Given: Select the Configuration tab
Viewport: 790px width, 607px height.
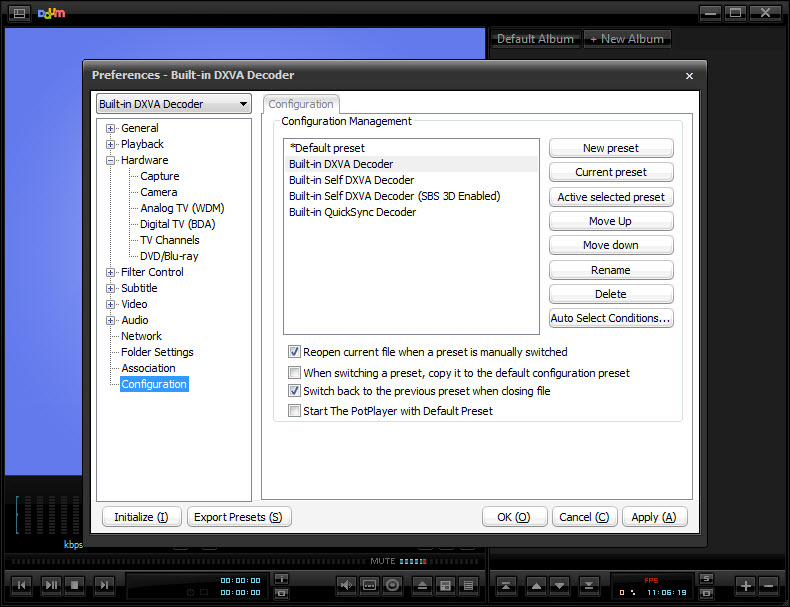Looking at the screenshot, I should [301, 104].
